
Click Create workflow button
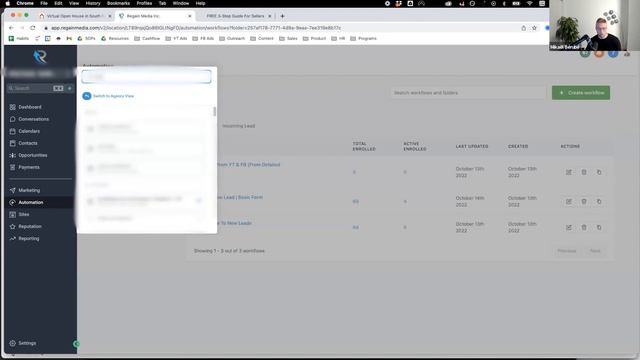(581, 93)
